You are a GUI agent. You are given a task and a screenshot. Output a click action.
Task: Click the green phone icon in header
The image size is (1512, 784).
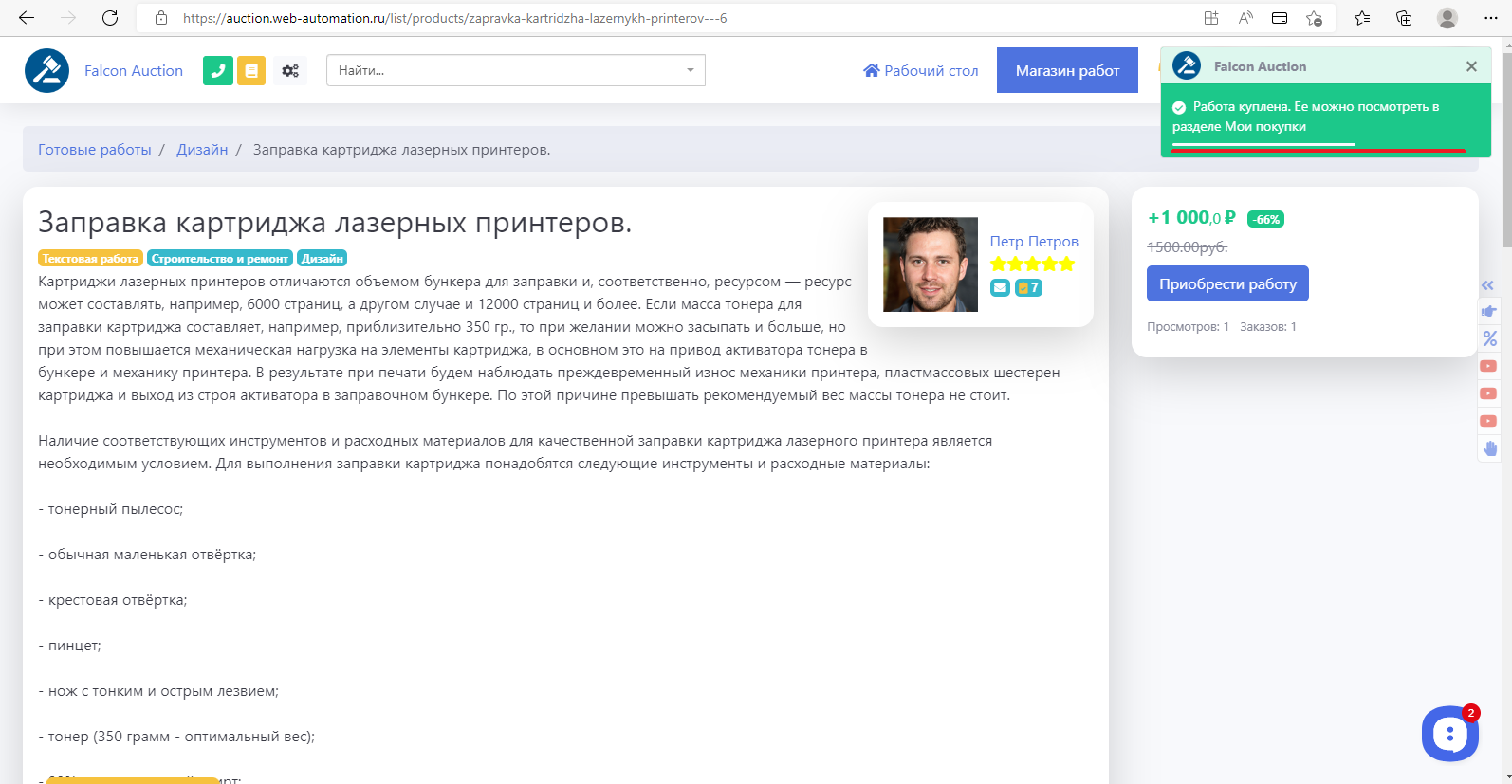coord(218,71)
